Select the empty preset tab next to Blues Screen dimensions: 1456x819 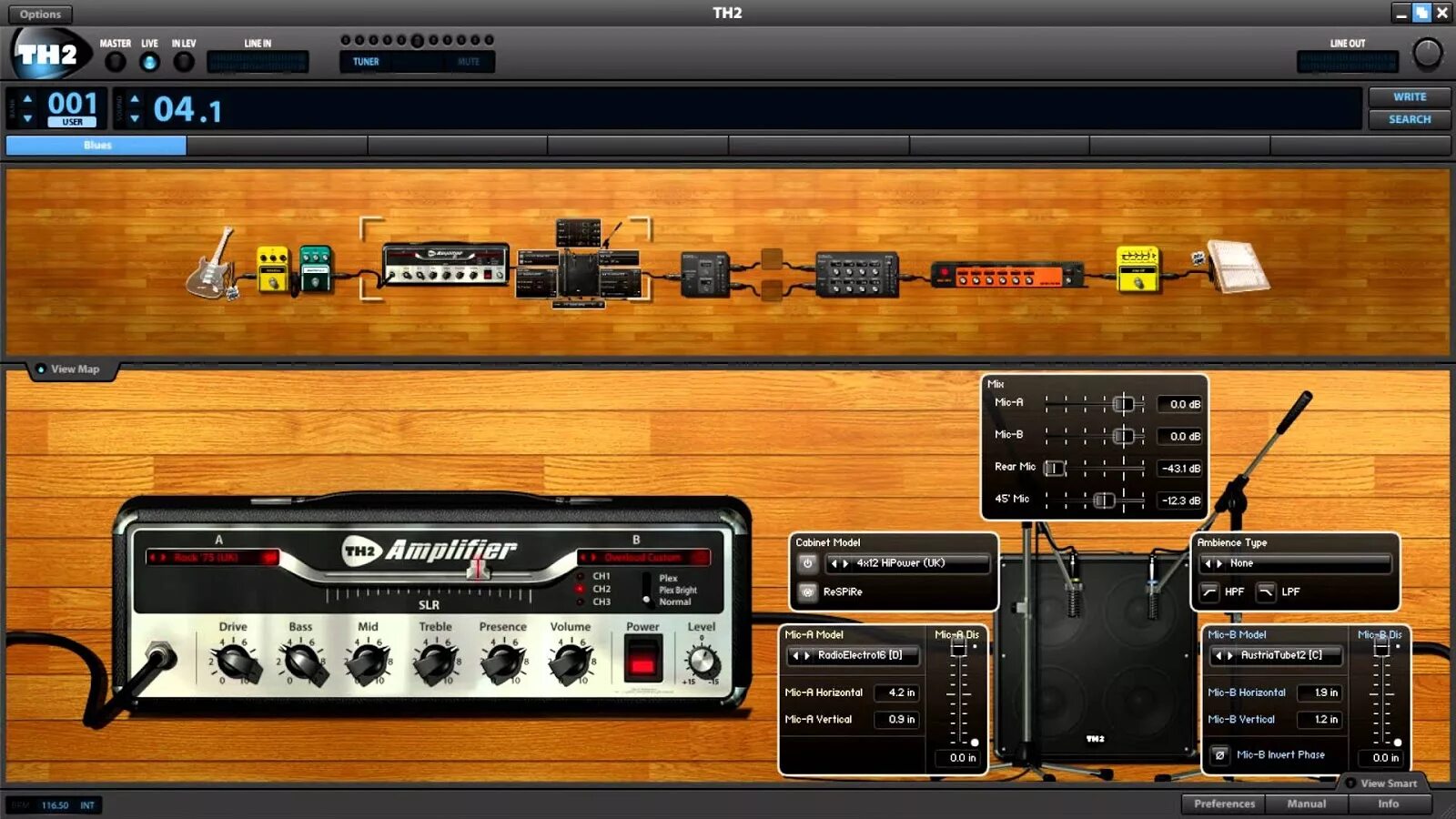[x=277, y=146]
